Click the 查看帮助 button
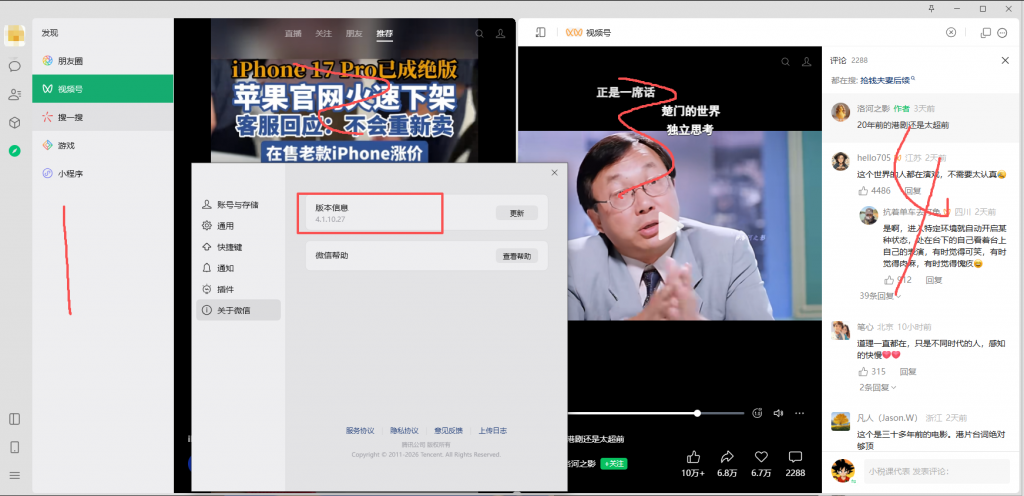 [x=517, y=256]
